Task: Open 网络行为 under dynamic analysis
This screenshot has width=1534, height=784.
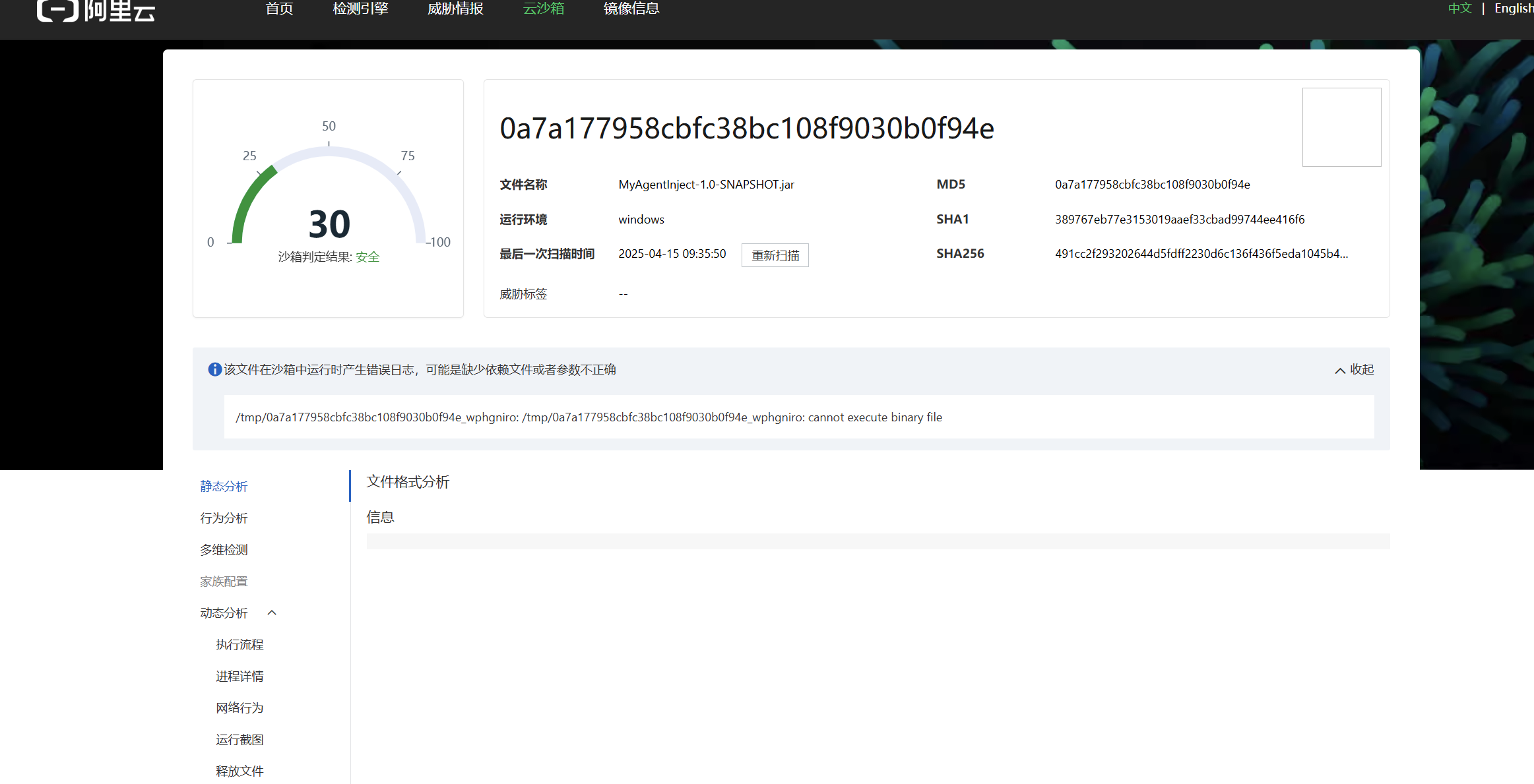Action: point(240,708)
